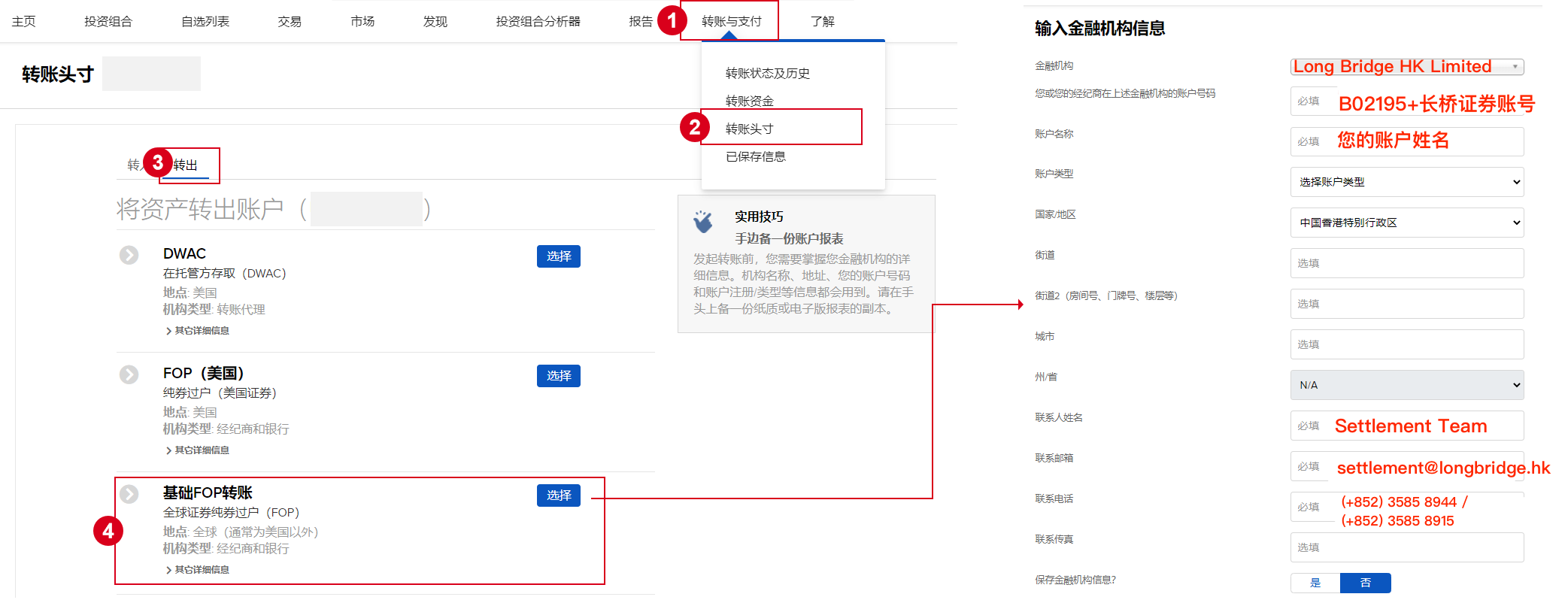This screenshot has width=1568, height=603.
Task: Open the 金融机构 dropdown
Action: [1406, 67]
